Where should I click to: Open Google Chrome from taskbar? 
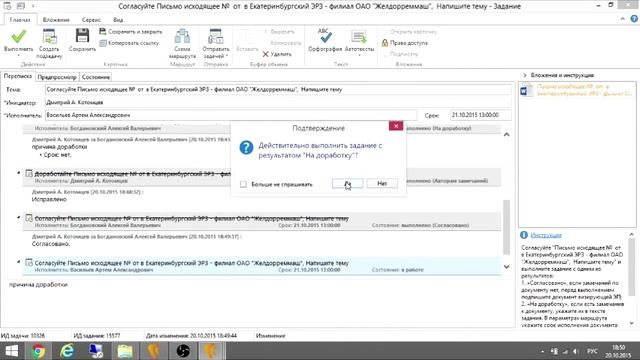pyautogui.click(x=38, y=351)
